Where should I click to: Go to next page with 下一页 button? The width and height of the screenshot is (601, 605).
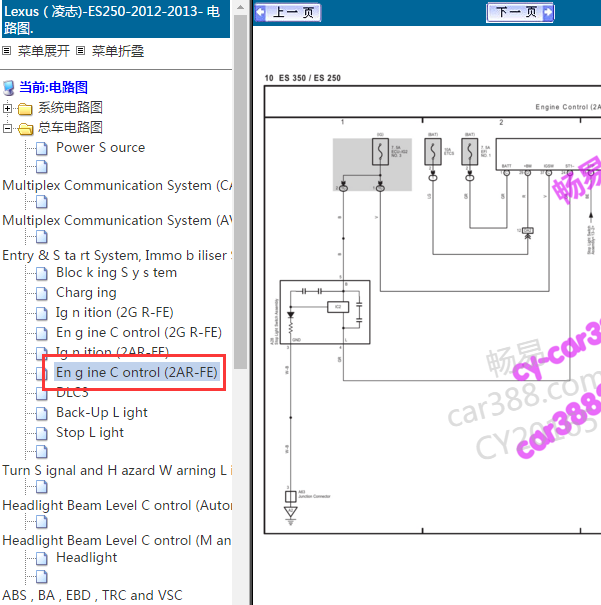point(520,12)
